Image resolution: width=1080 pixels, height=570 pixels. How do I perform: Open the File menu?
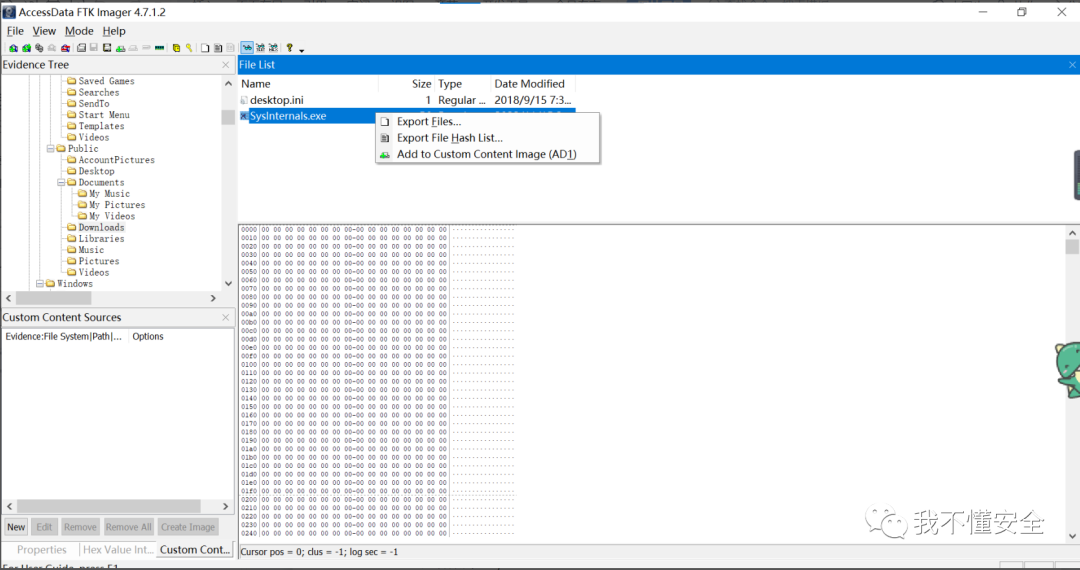pyautogui.click(x=15, y=31)
